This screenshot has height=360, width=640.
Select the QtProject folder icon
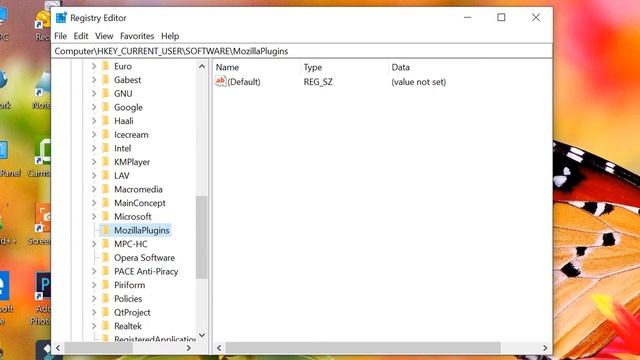[x=105, y=312]
